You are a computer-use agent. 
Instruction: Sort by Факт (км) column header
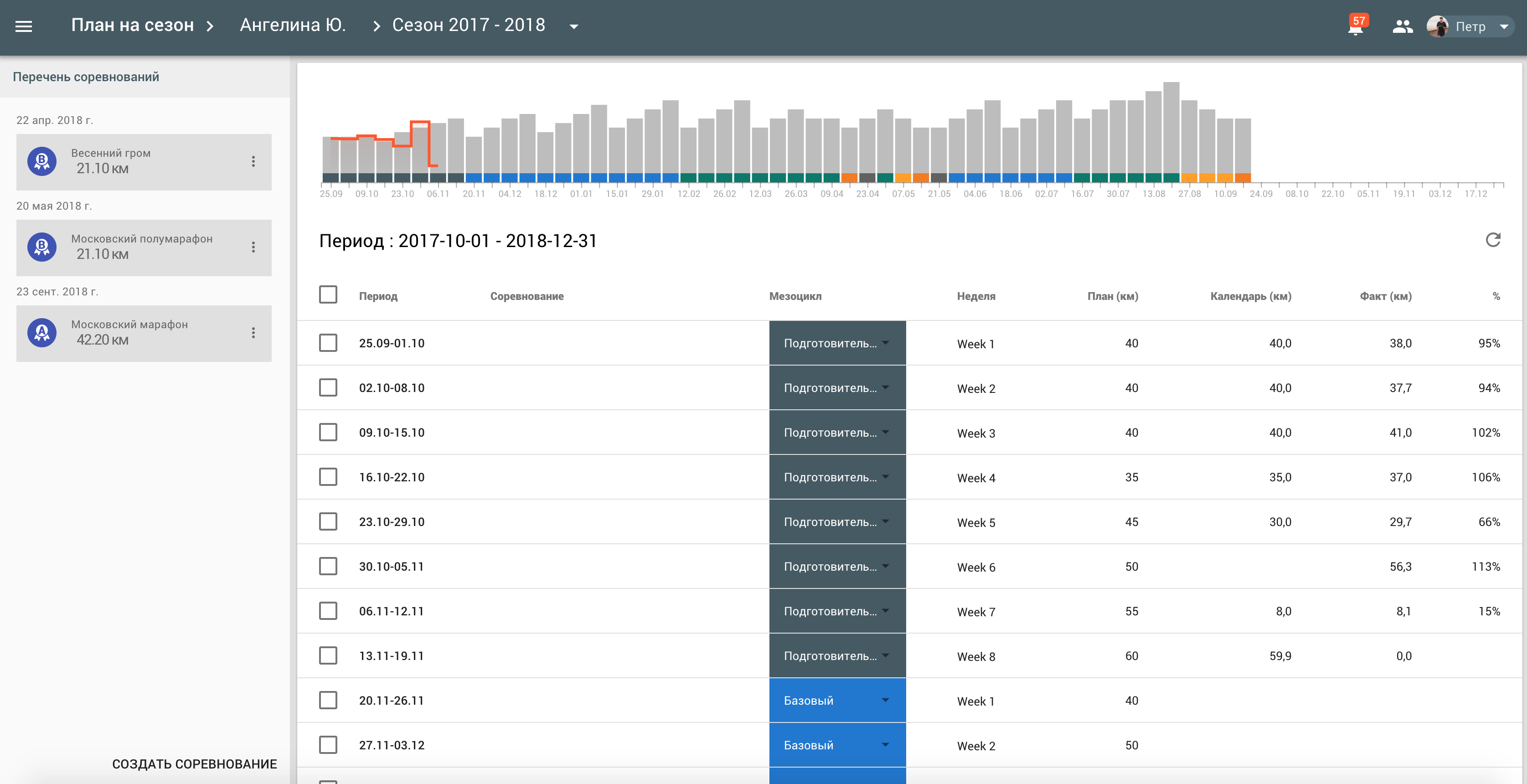point(1385,296)
